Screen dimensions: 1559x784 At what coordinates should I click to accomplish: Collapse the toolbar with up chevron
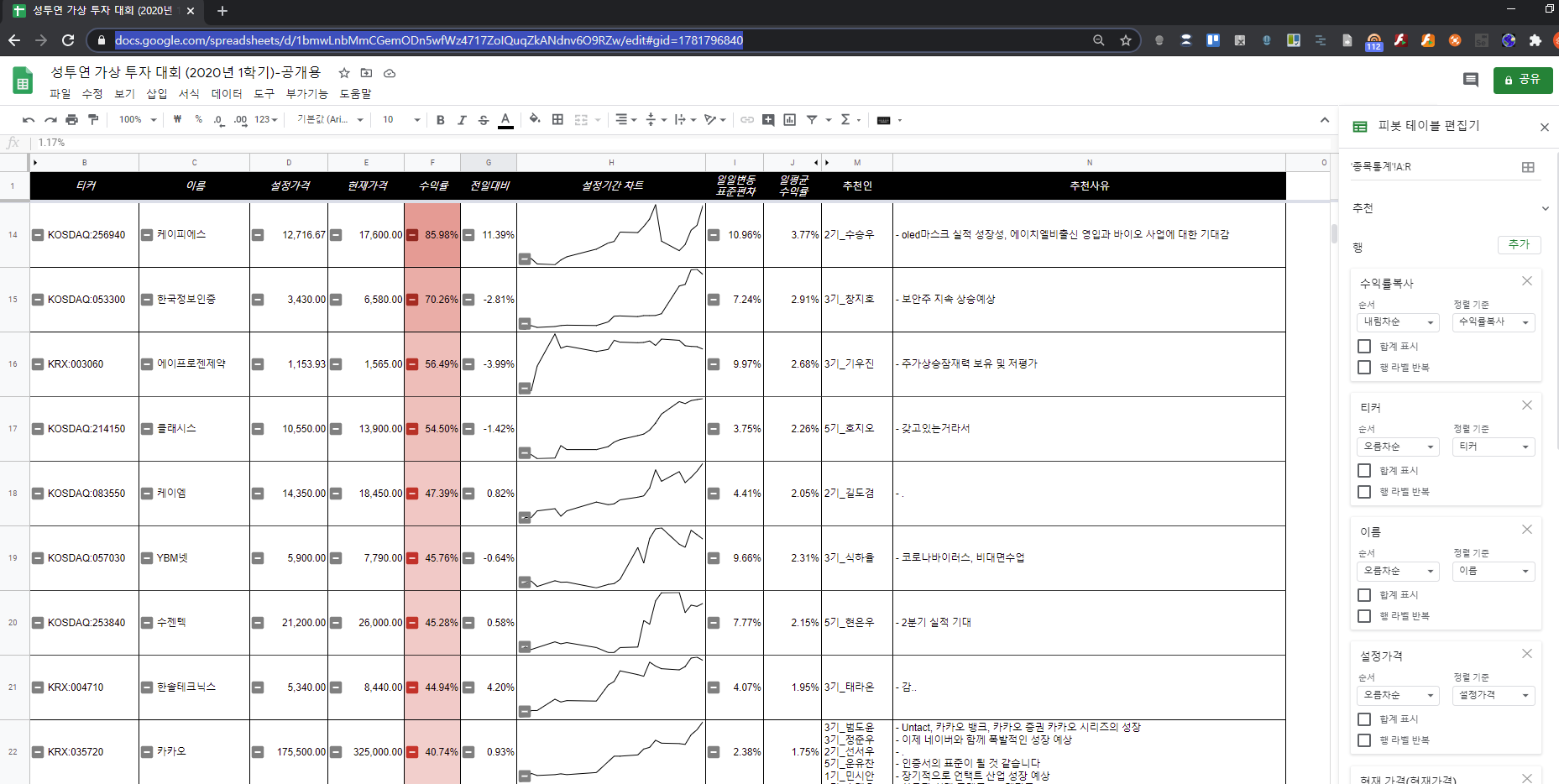pyautogui.click(x=1325, y=120)
